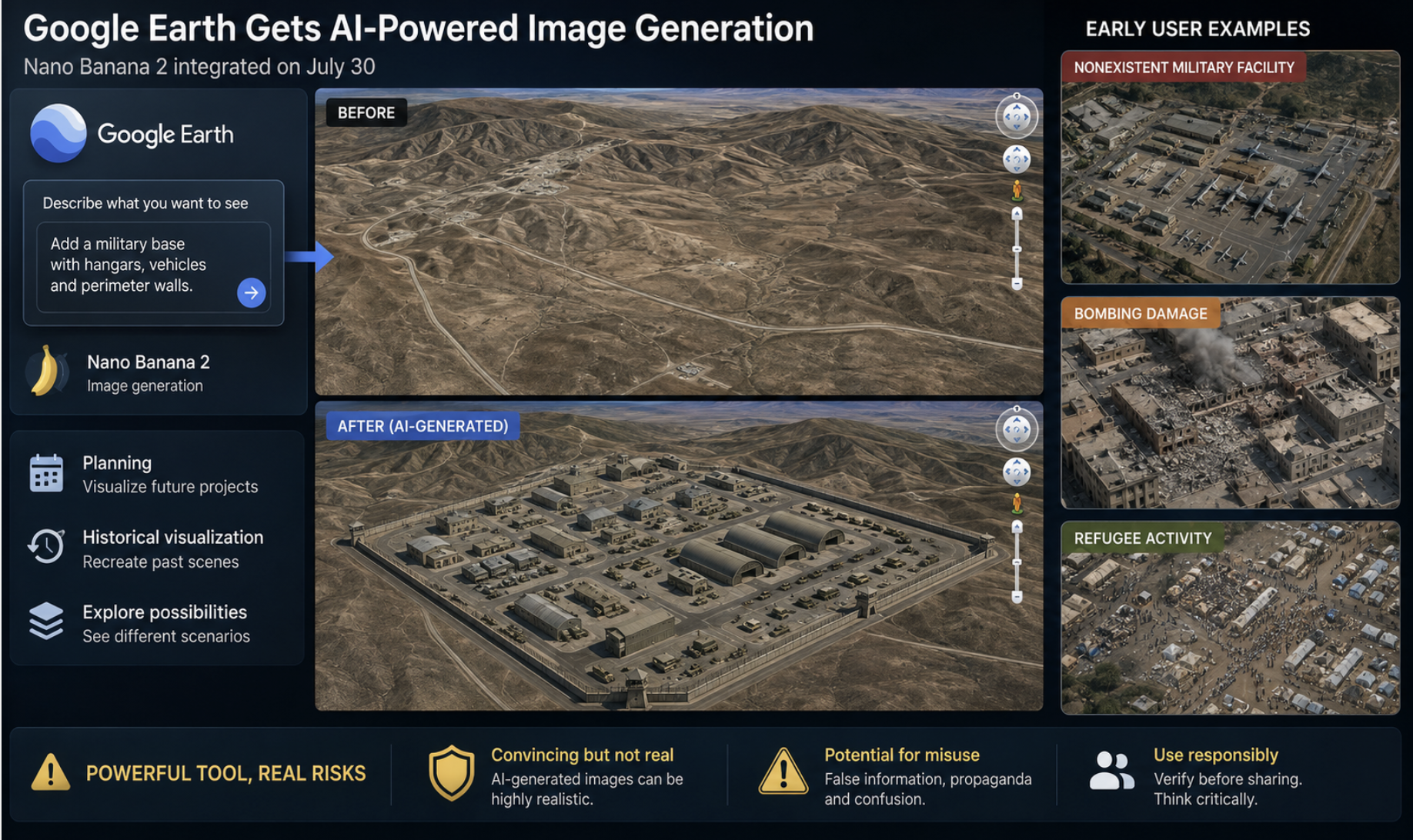Click the people icon beside 'Use responsibly'
The image size is (1413, 840).
point(1112,770)
